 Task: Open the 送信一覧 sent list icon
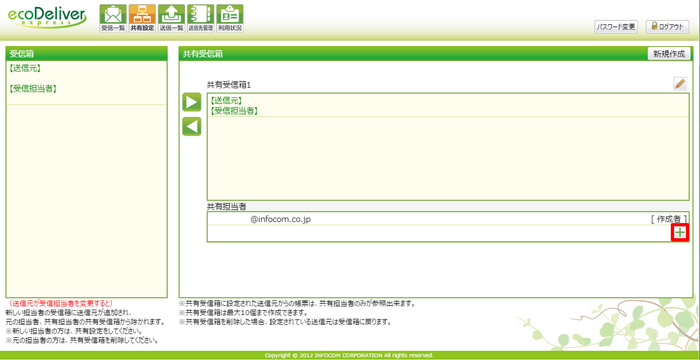click(171, 18)
